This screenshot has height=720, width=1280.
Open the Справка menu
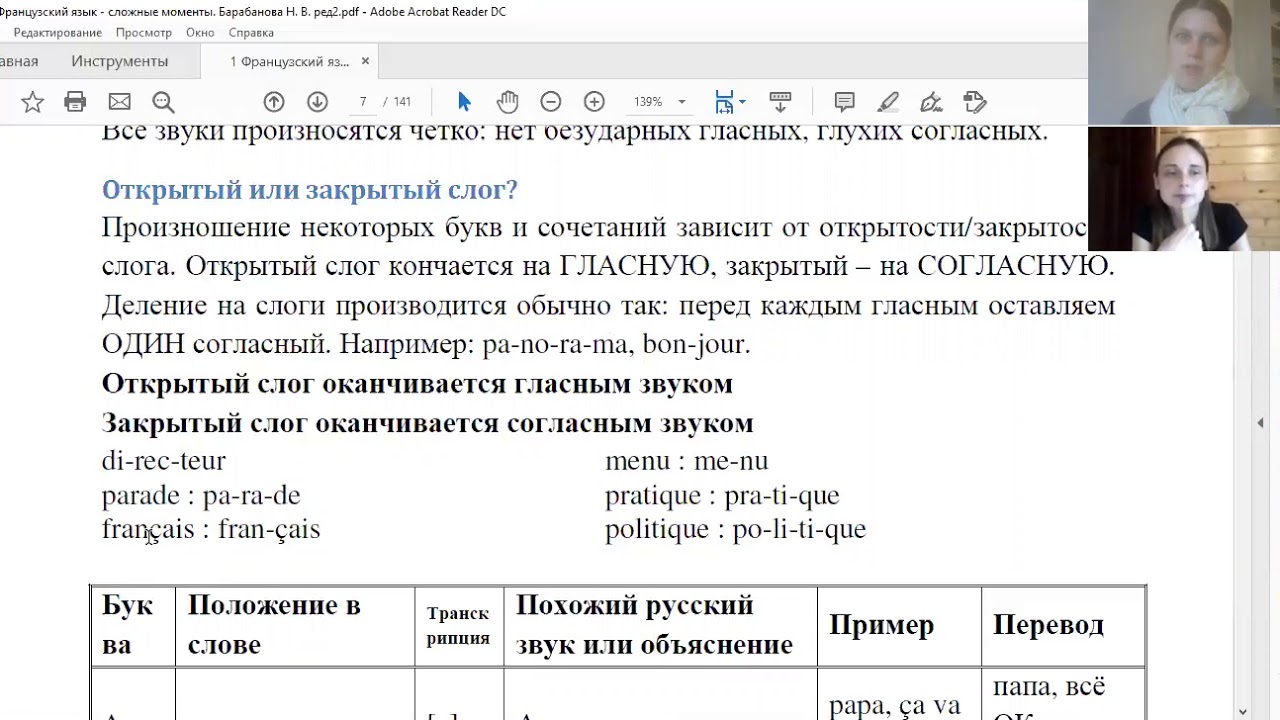[251, 33]
